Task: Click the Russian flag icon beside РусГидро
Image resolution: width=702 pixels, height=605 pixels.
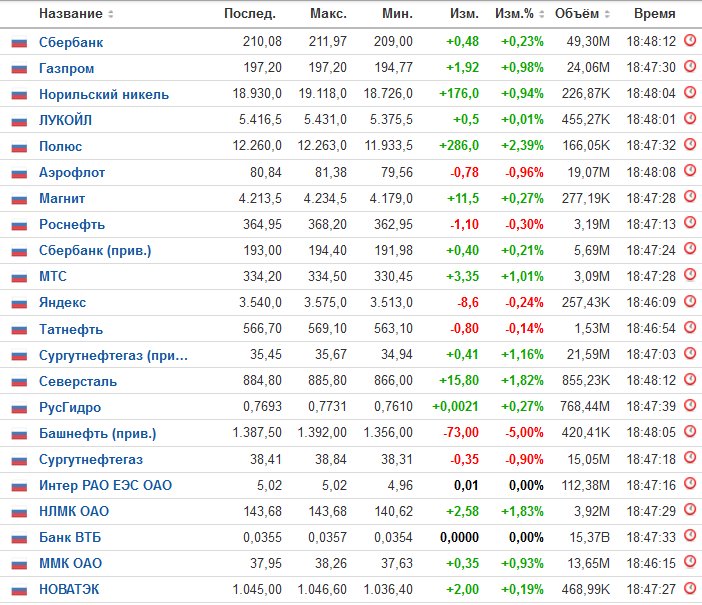Action: coord(19,408)
